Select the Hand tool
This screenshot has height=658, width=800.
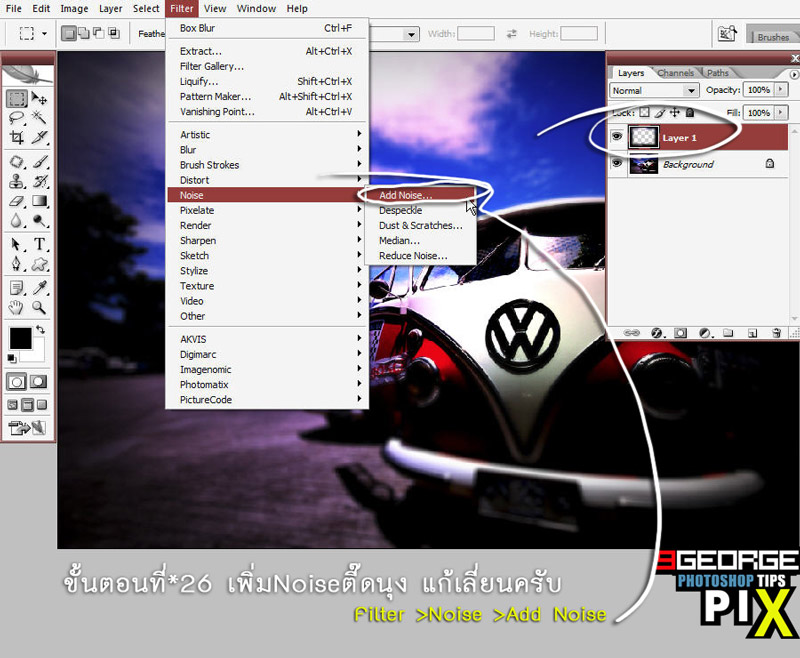16,308
